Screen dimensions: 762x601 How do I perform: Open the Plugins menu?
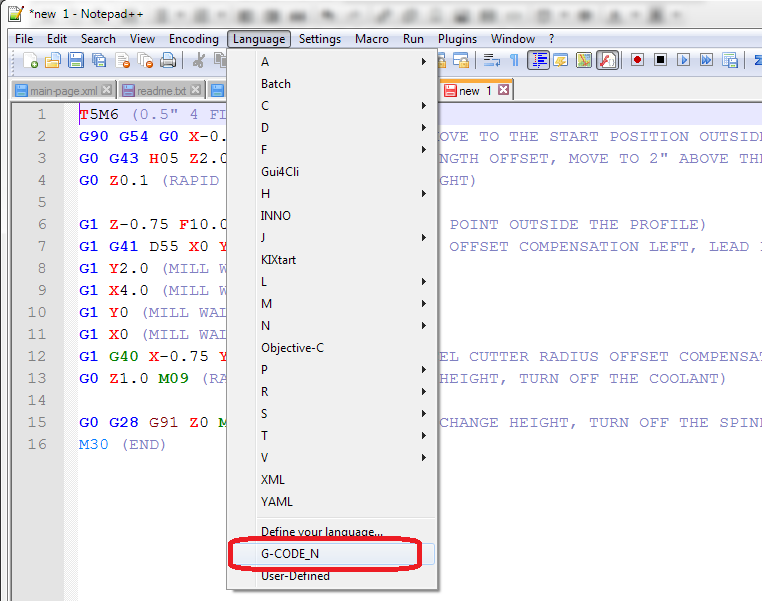(457, 39)
